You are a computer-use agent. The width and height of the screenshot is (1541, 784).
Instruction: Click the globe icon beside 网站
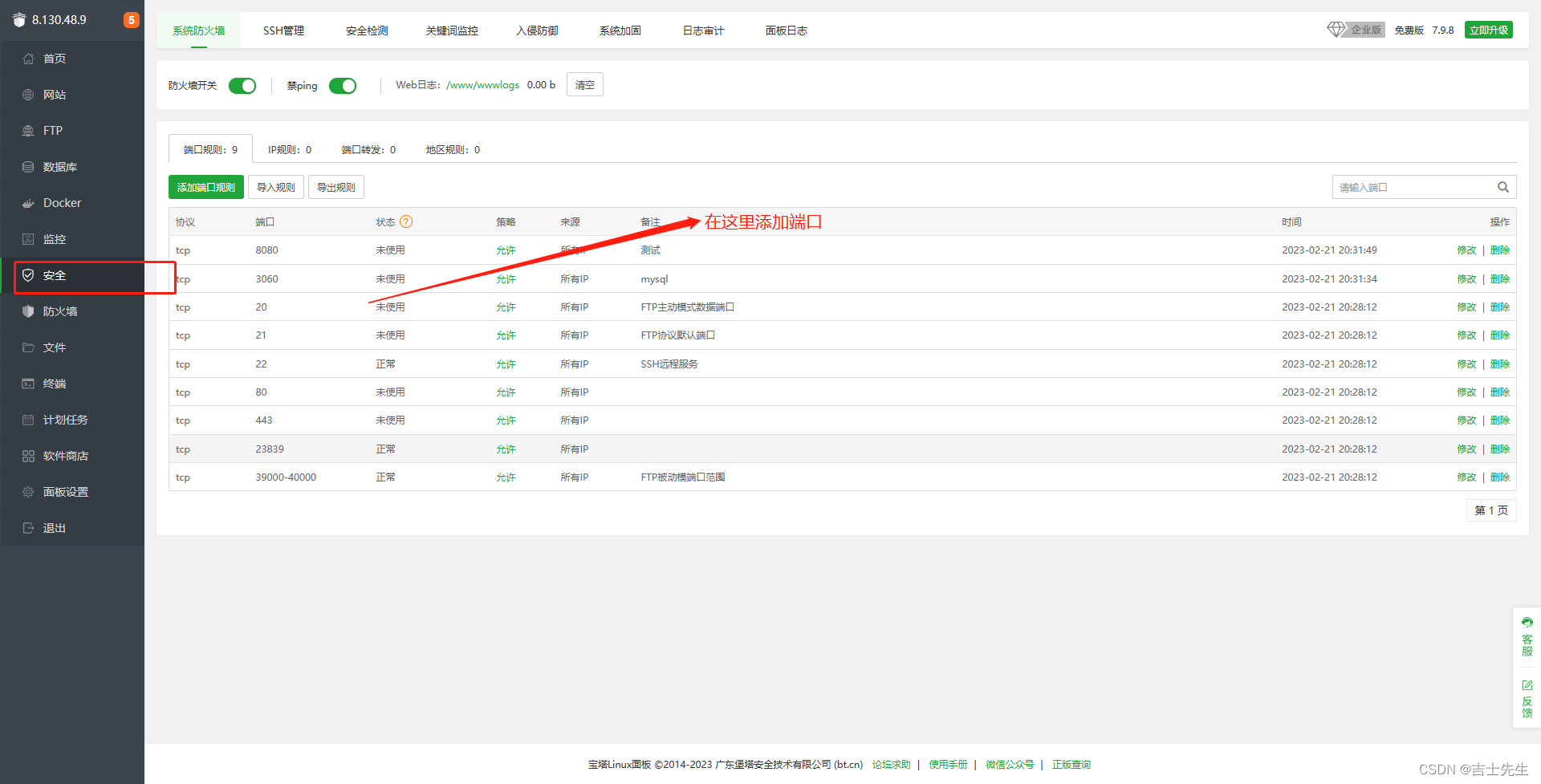[x=28, y=95]
